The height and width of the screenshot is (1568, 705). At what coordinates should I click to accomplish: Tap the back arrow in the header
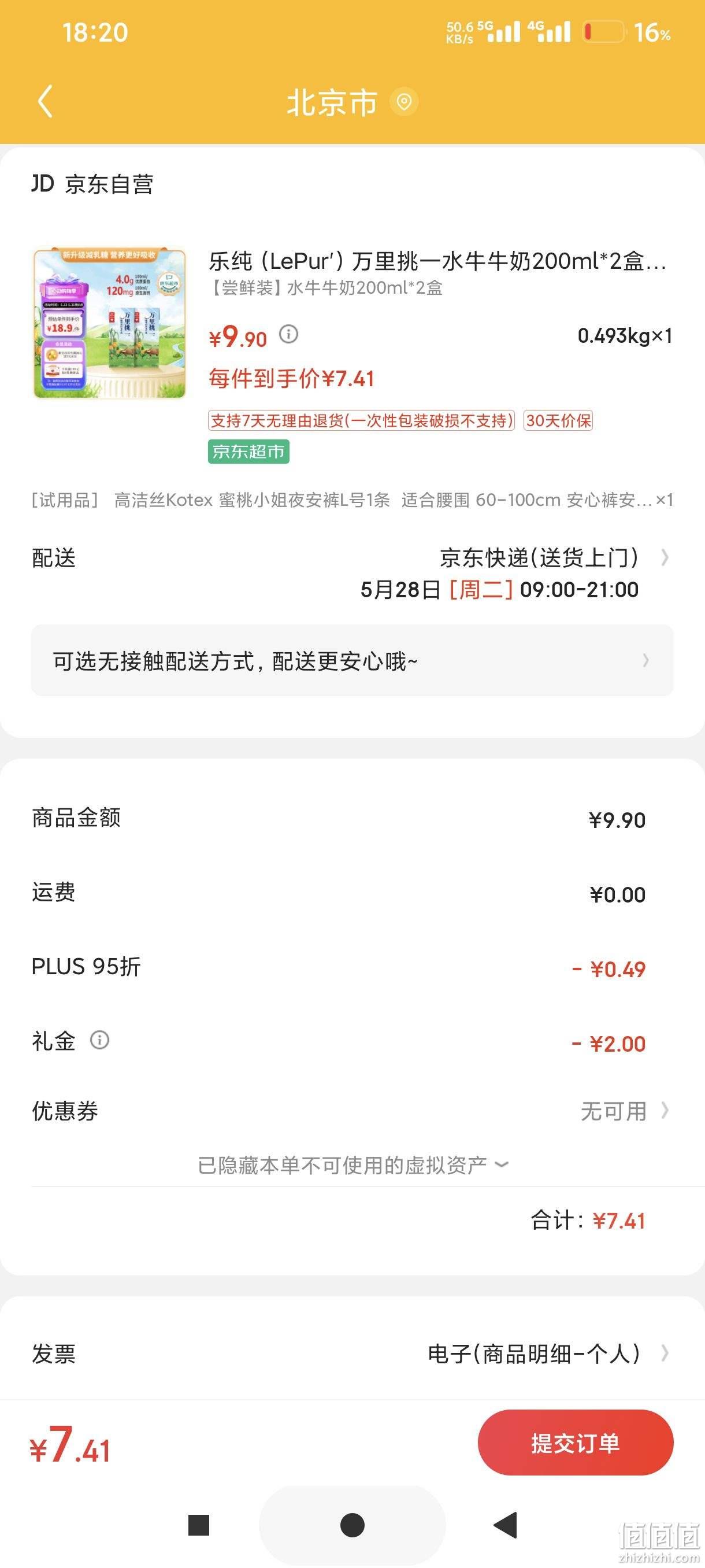[x=46, y=101]
